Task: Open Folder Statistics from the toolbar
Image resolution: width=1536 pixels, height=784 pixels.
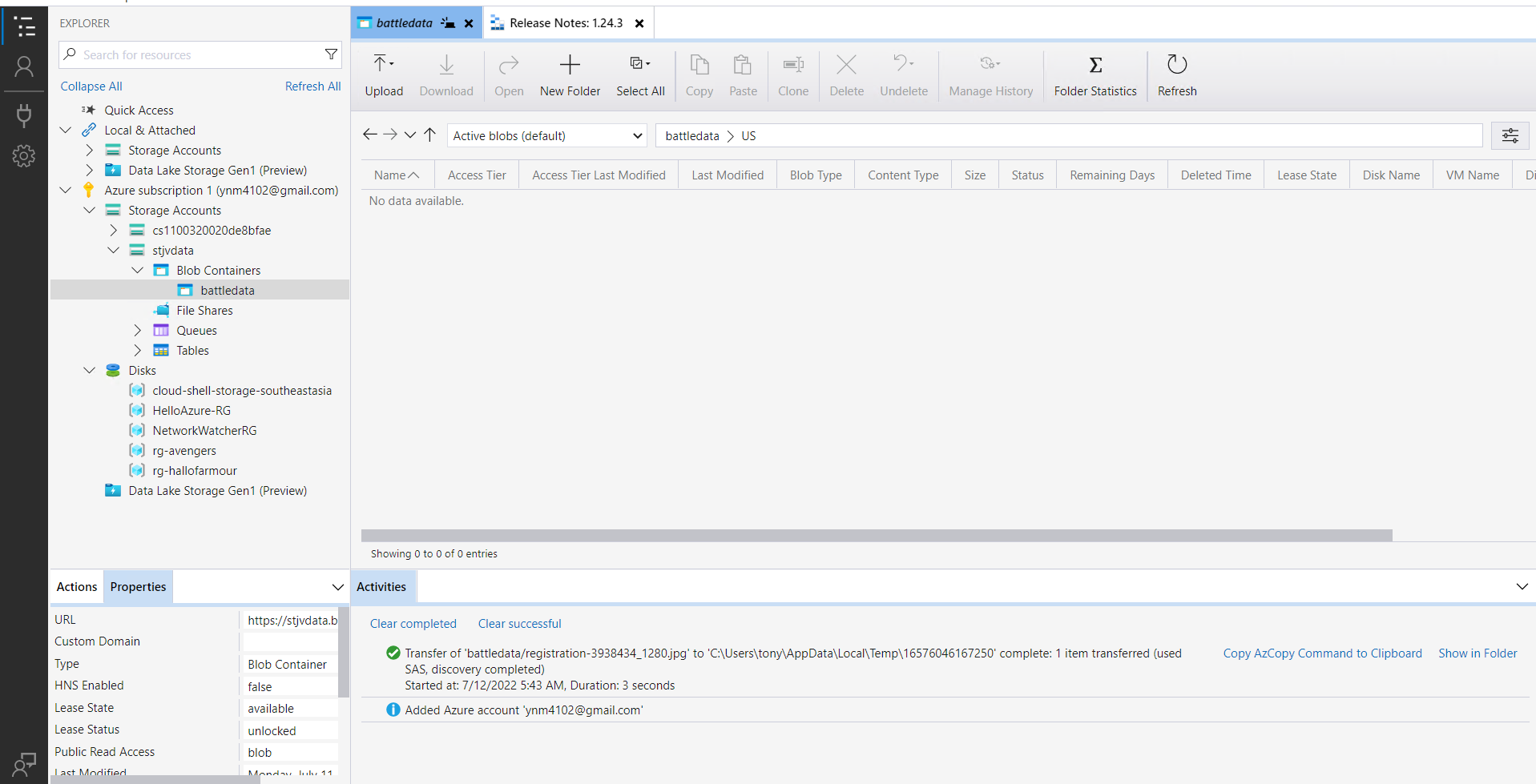Action: pyautogui.click(x=1095, y=76)
